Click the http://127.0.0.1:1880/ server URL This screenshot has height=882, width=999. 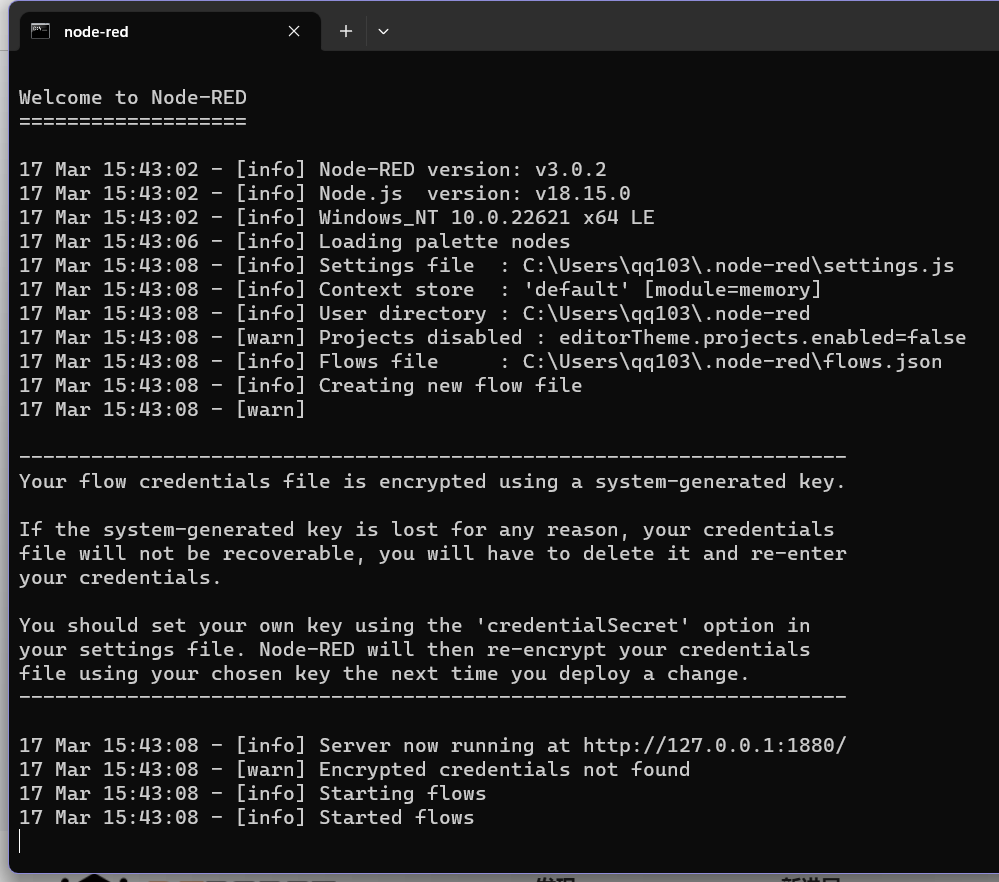714,746
